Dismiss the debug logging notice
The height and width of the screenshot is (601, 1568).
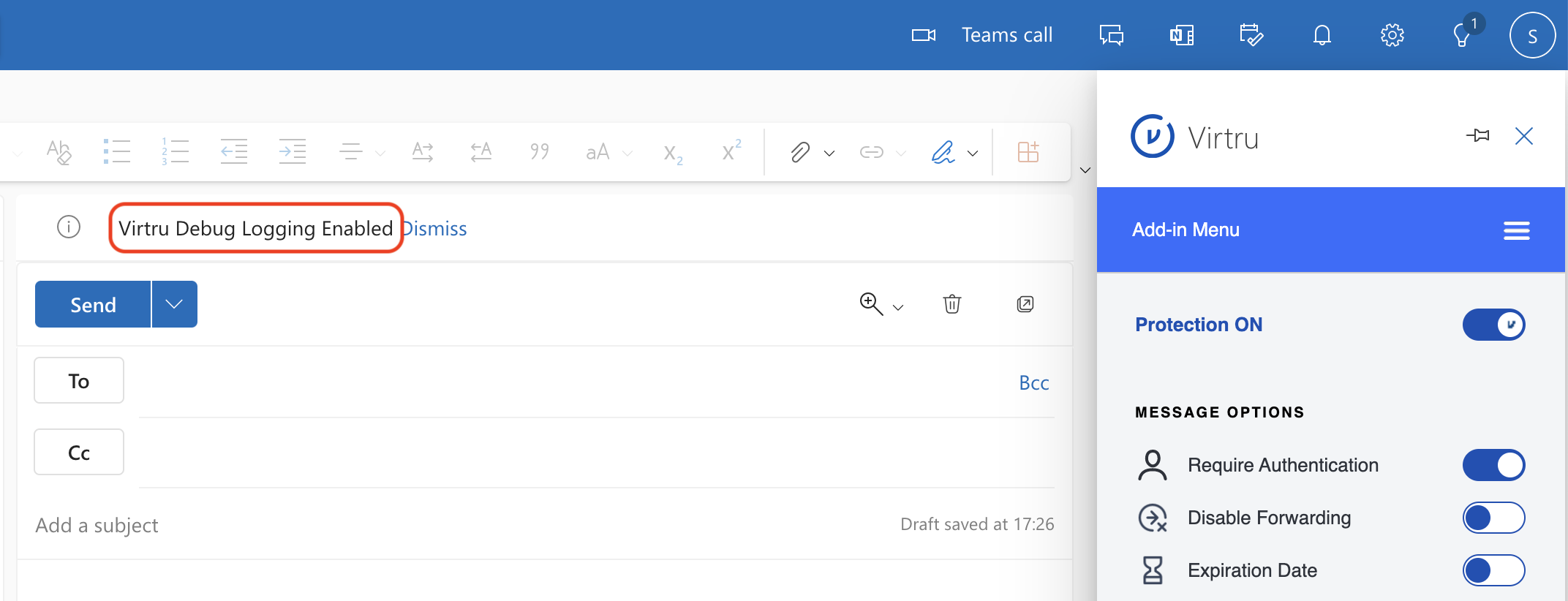pos(436,229)
